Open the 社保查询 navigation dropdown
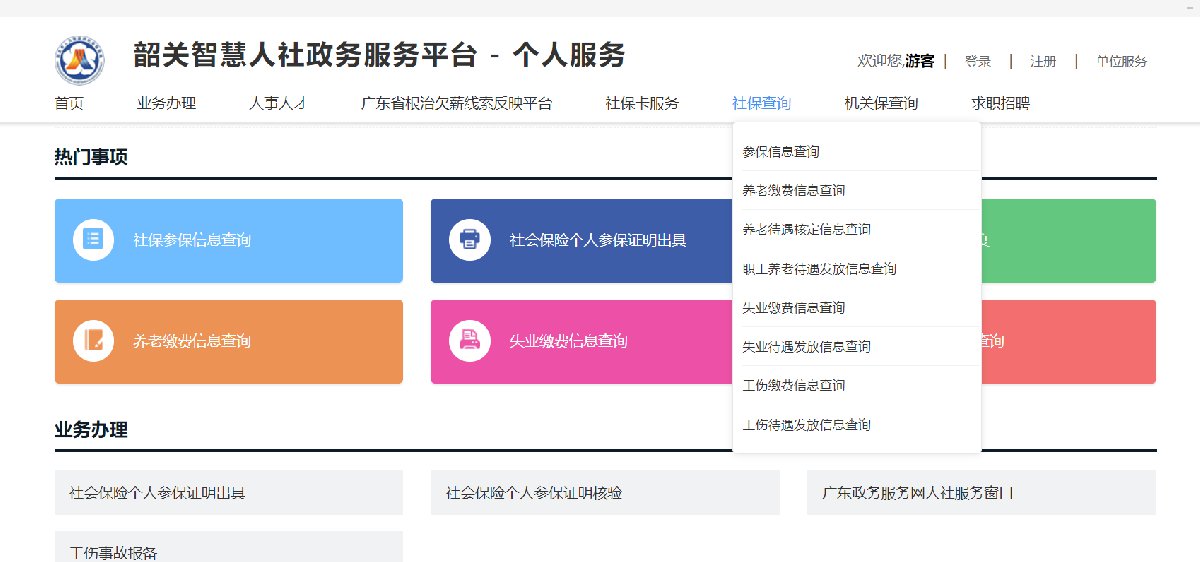This screenshot has height=562, width=1200. pyautogui.click(x=761, y=103)
